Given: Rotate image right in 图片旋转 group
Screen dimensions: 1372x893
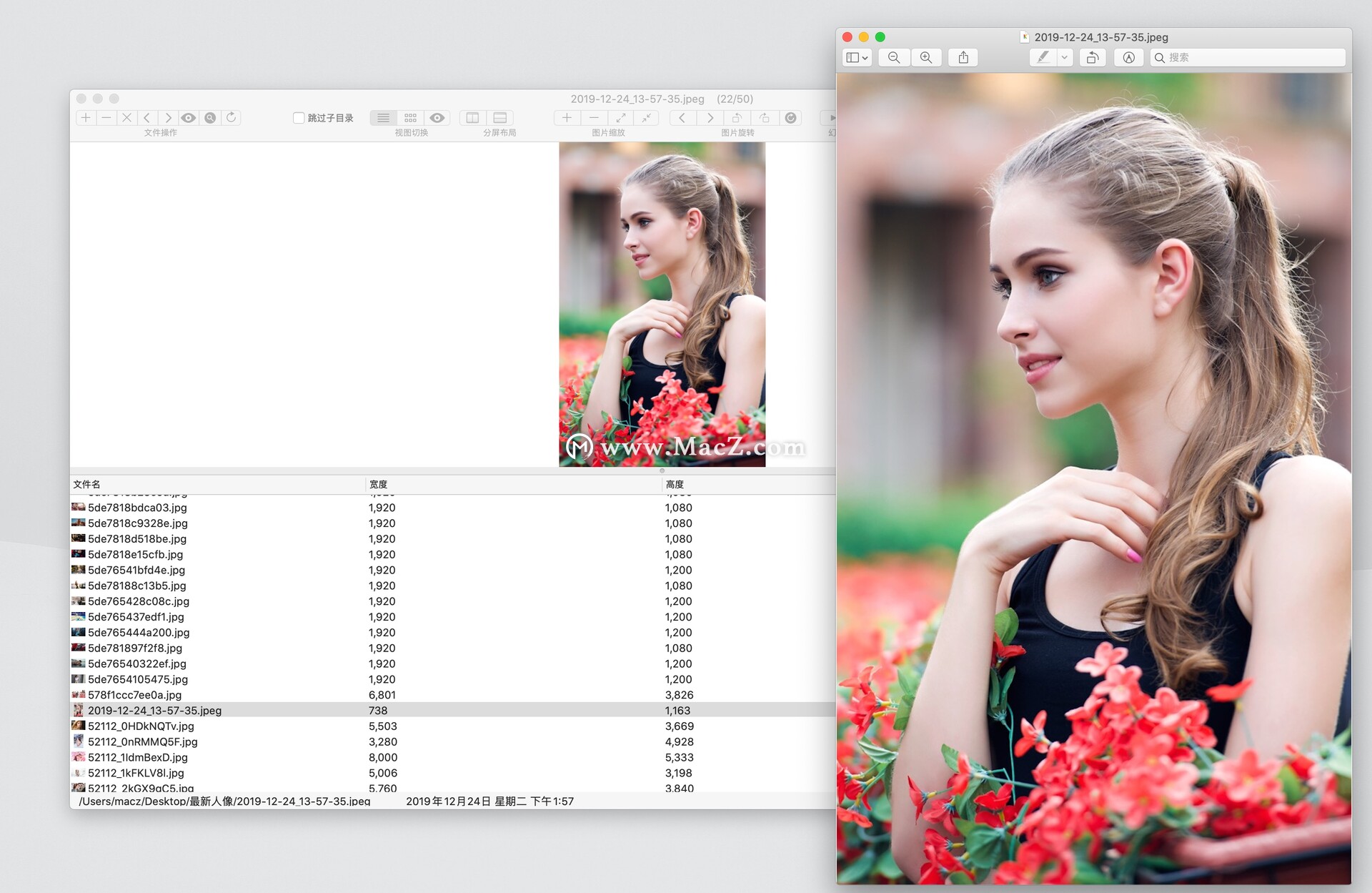Looking at the screenshot, I should pos(764,117).
